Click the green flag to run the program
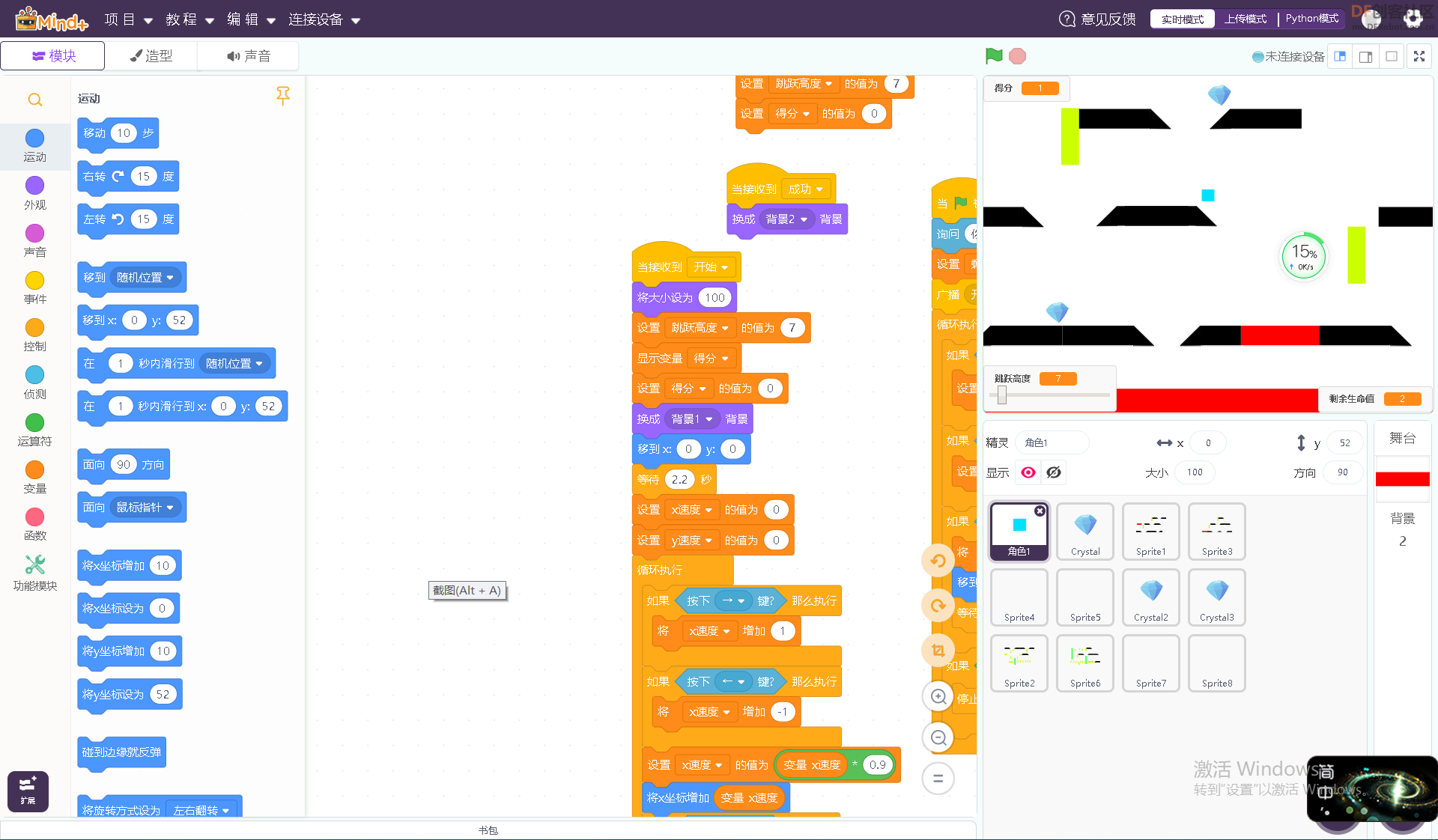Screen dimensions: 1438x840 pyautogui.click(x=994, y=55)
